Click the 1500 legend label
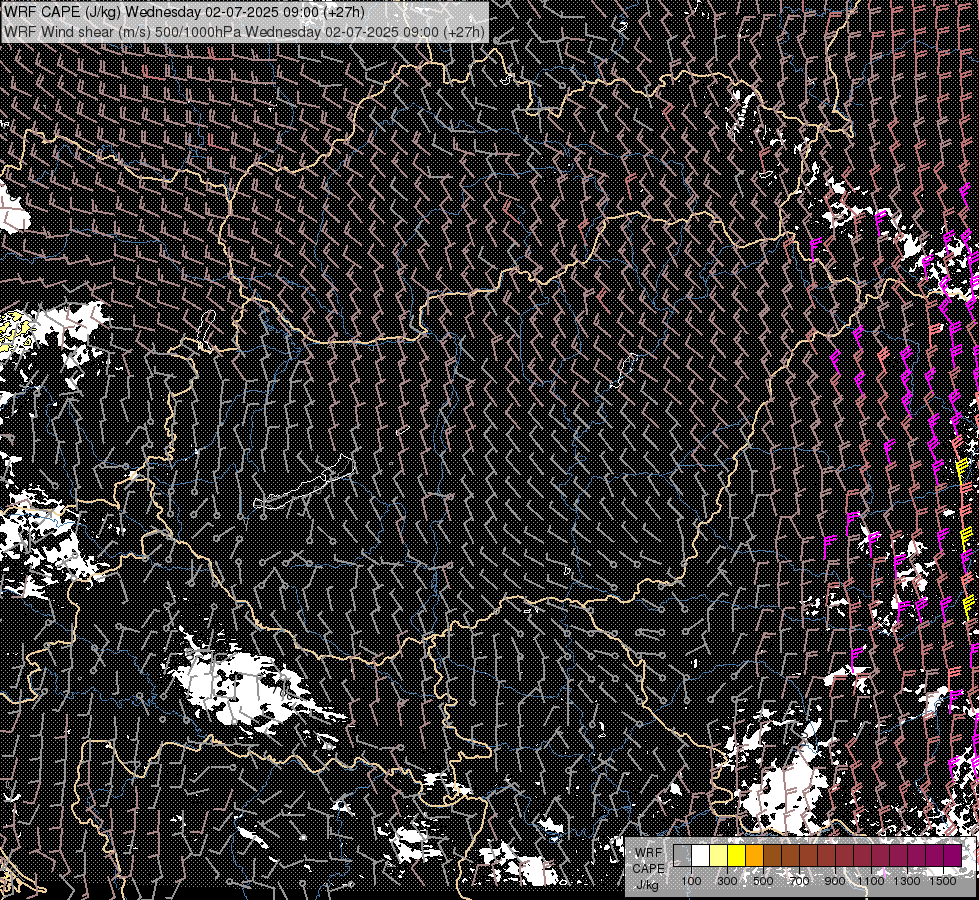This screenshot has width=979, height=900. click(943, 881)
